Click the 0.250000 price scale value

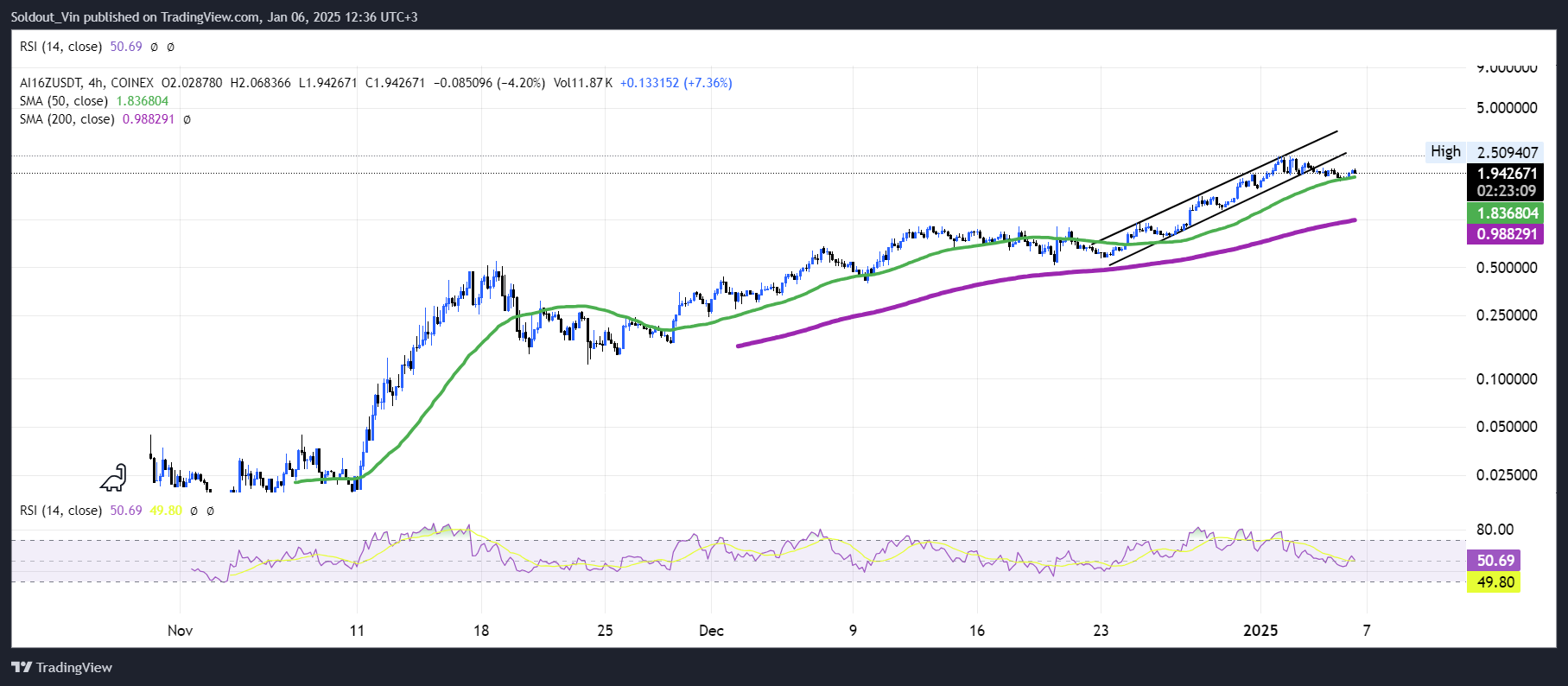click(x=1507, y=315)
